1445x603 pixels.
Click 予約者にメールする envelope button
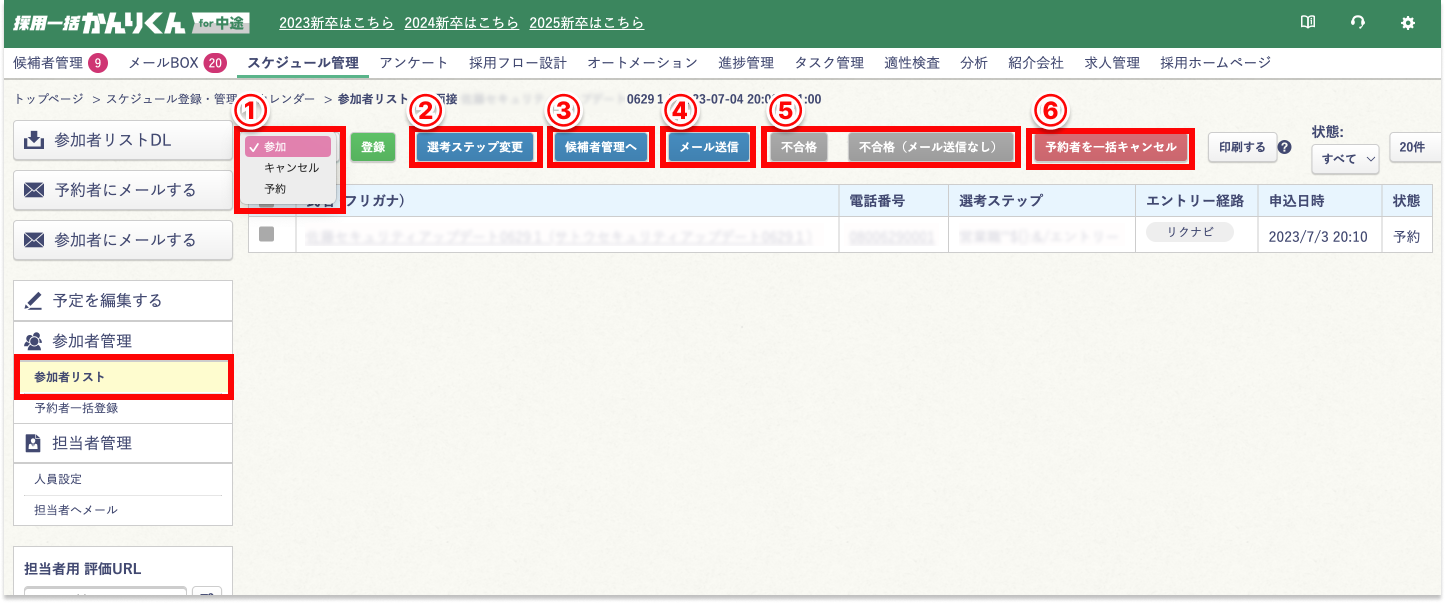(x=124, y=190)
